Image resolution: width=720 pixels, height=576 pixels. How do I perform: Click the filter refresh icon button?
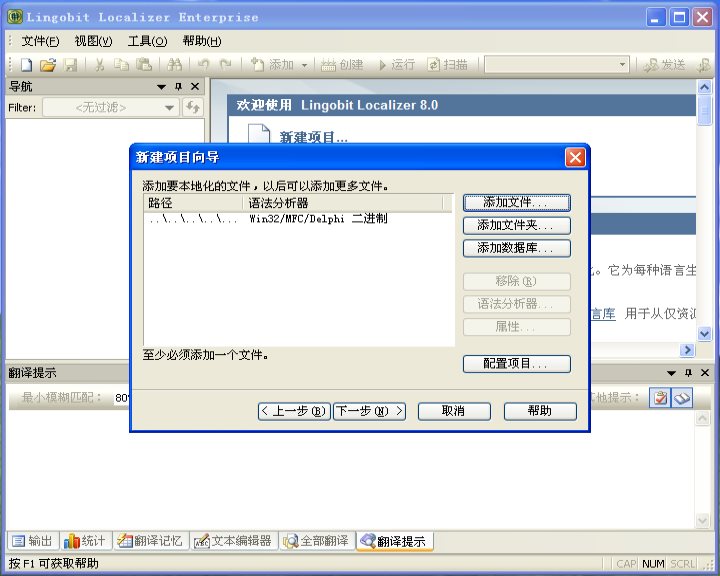coord(193,107)
